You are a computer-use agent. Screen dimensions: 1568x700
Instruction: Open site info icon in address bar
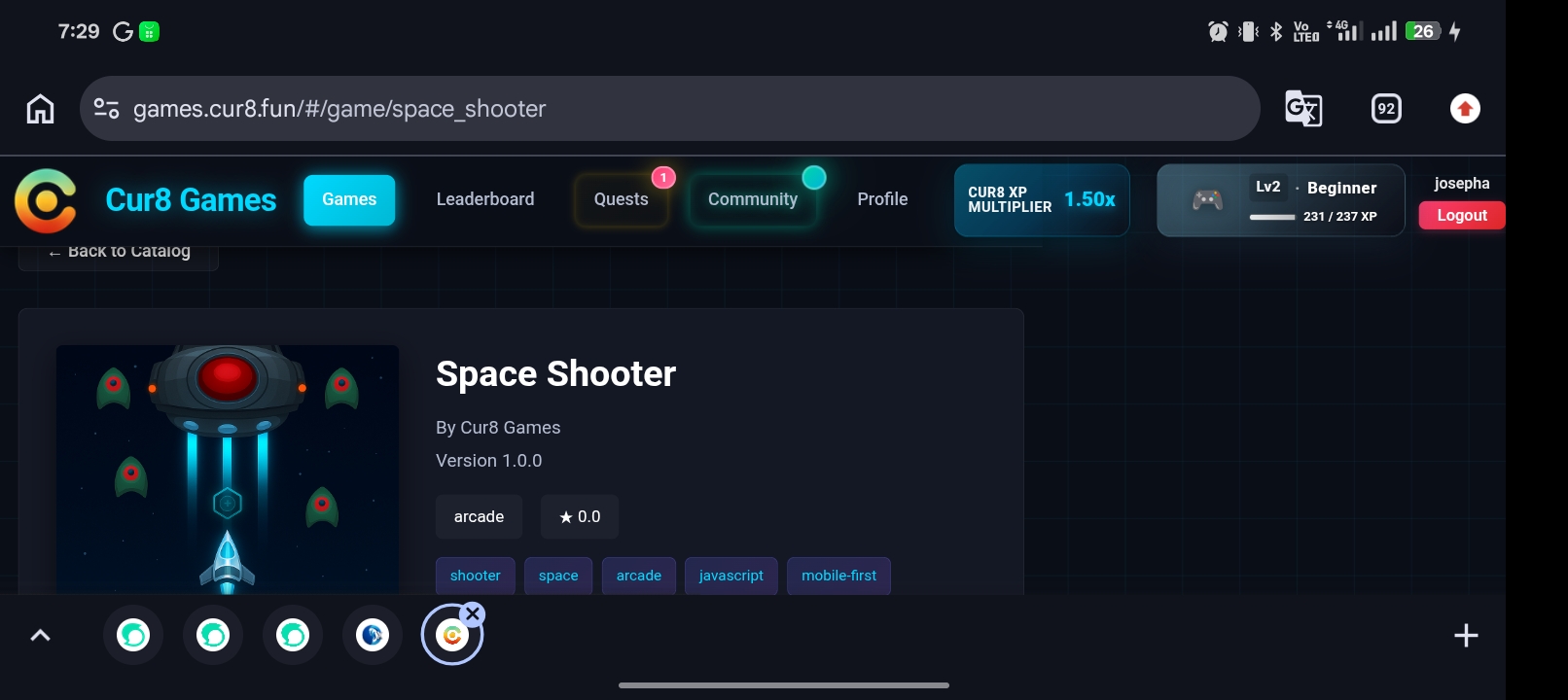[106, 109]
